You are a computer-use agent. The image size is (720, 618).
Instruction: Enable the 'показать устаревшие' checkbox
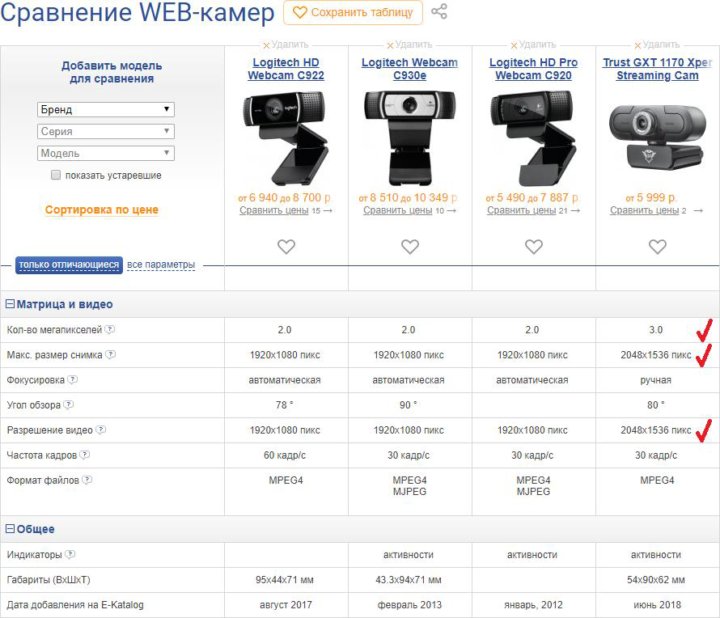pos(56,175)
